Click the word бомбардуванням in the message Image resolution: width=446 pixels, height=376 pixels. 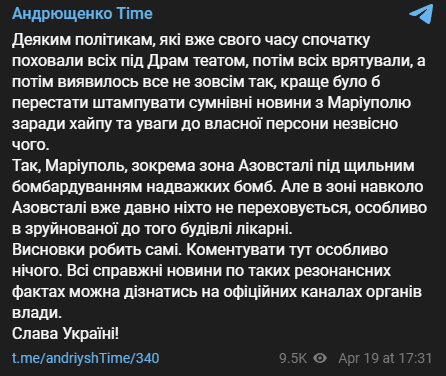coord(77,187)
